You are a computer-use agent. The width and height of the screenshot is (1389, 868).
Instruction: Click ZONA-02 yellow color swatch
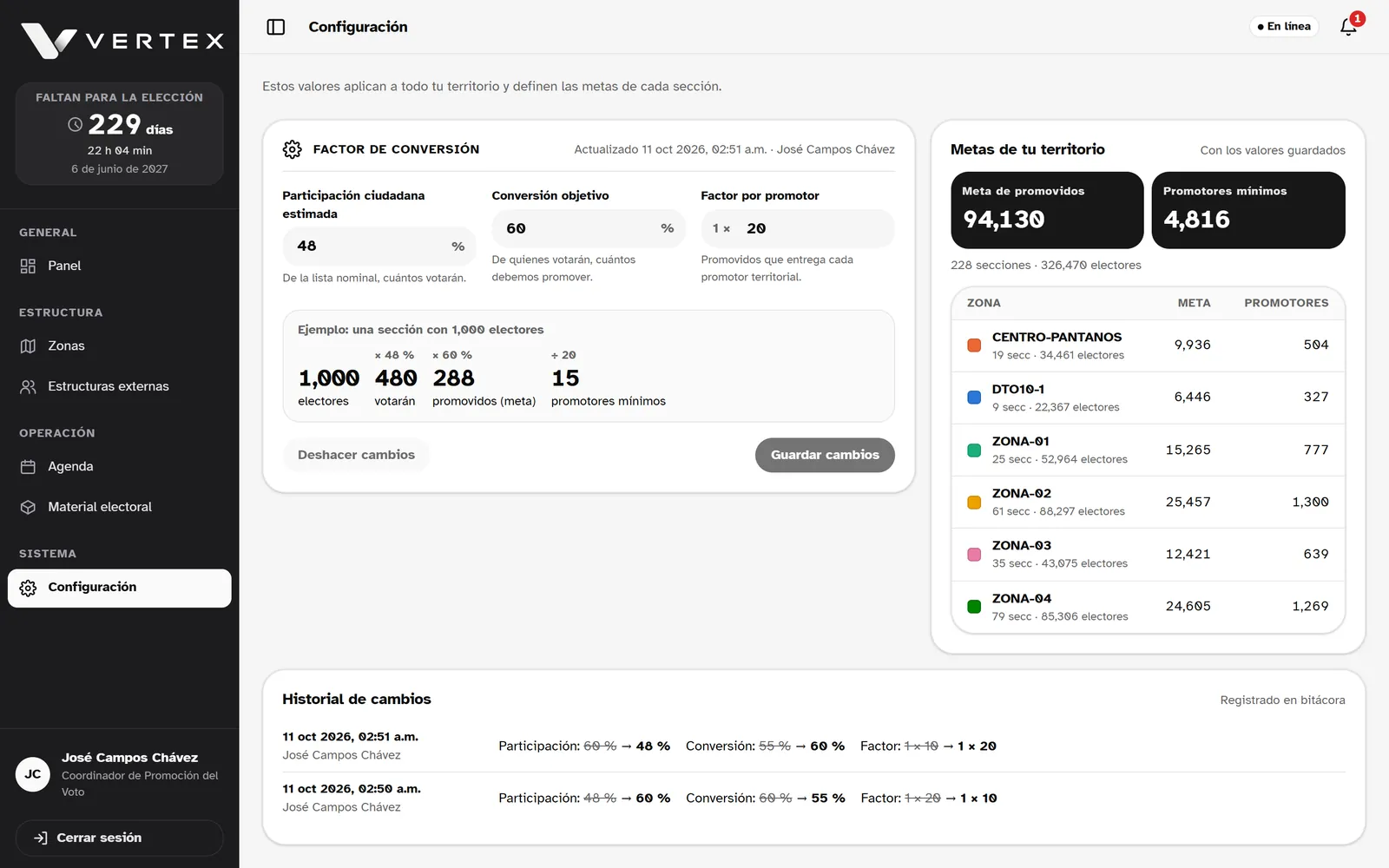pos(974,503)
